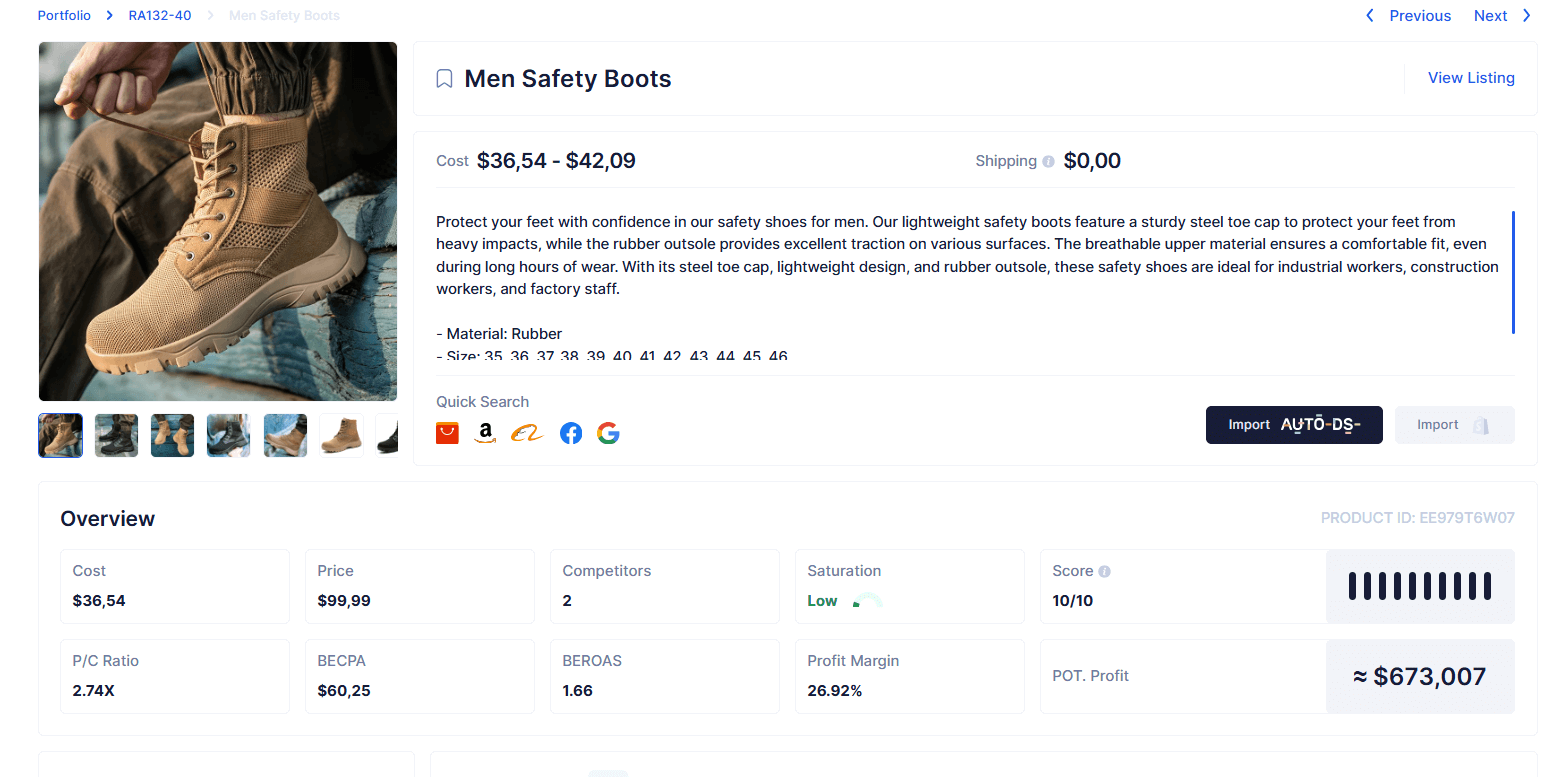The image size is (1554, 777).
Task: Click the Import AutoDS button
Action: tap(1294, 425)
